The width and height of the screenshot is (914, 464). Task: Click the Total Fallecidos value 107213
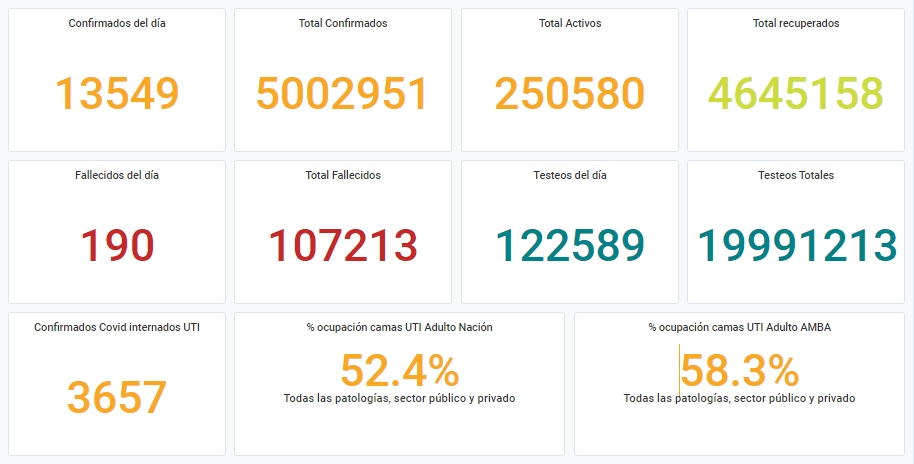pyautogui.click(x=343, y=245)
